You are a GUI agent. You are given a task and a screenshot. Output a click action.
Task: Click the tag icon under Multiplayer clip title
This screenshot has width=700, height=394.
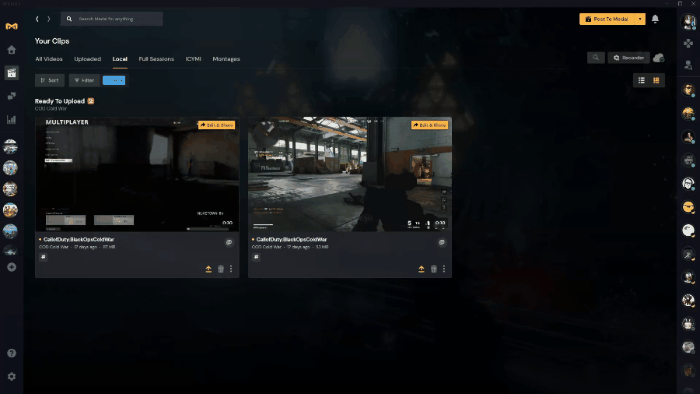click(43, 257)
